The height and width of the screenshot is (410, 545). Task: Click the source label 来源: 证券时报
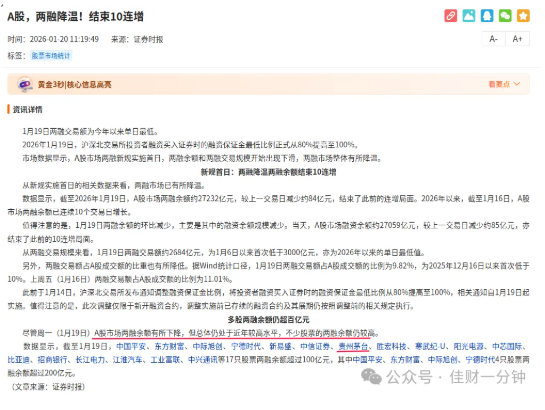(137, 39)
